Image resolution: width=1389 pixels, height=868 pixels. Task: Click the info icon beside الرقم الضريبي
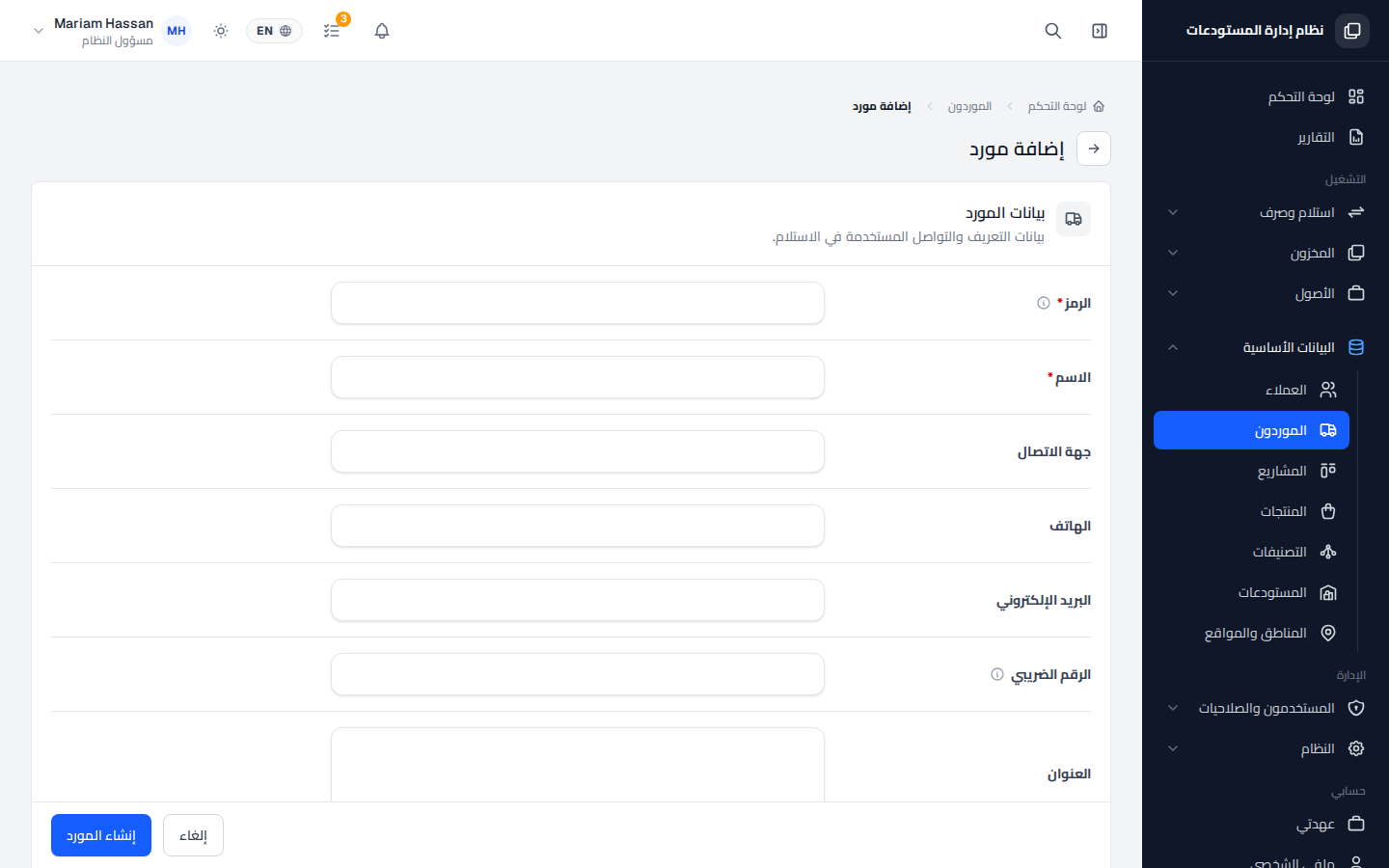point(997,674)
